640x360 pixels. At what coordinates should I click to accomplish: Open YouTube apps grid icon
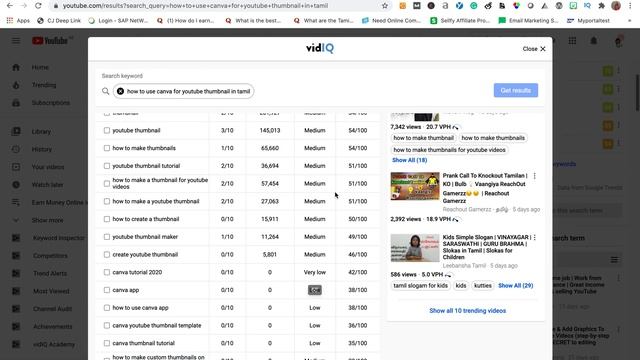click(x=572, y=41)
